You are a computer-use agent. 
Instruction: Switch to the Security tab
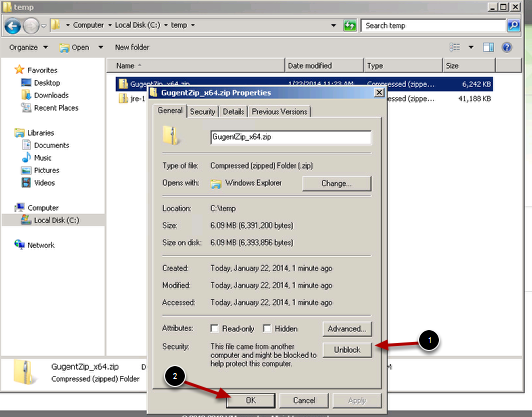[x=203, y=112]
